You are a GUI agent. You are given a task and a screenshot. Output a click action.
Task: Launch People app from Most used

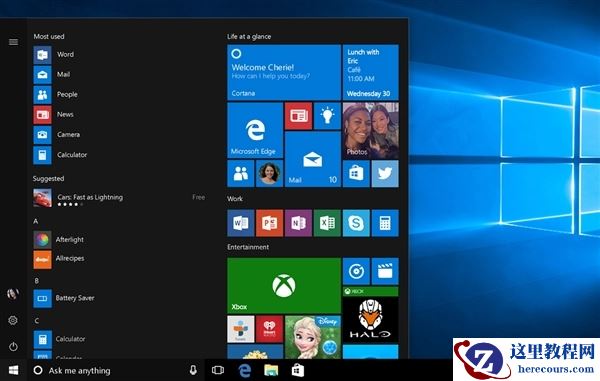click(x=55, y=94)
